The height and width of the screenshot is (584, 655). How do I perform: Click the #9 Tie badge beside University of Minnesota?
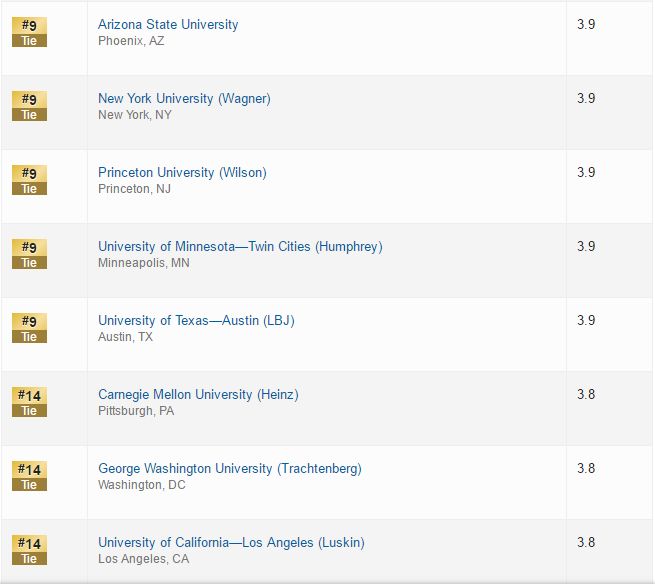pos(29,254)
